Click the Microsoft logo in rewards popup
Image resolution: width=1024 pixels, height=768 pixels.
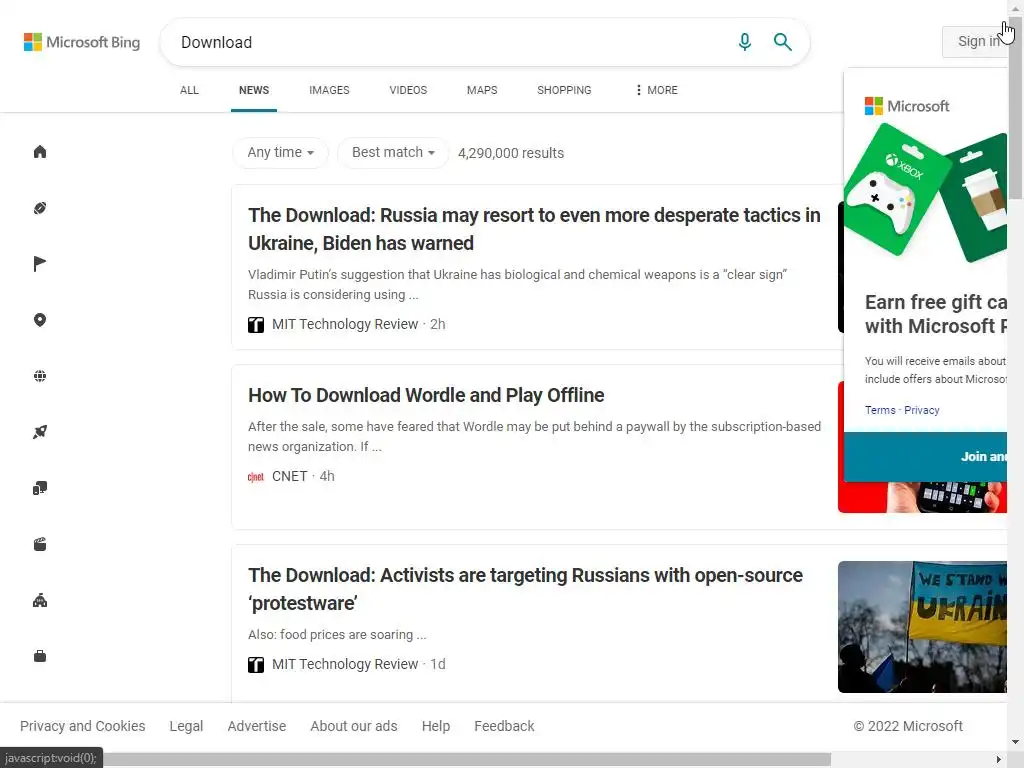[x=906, y=106]
